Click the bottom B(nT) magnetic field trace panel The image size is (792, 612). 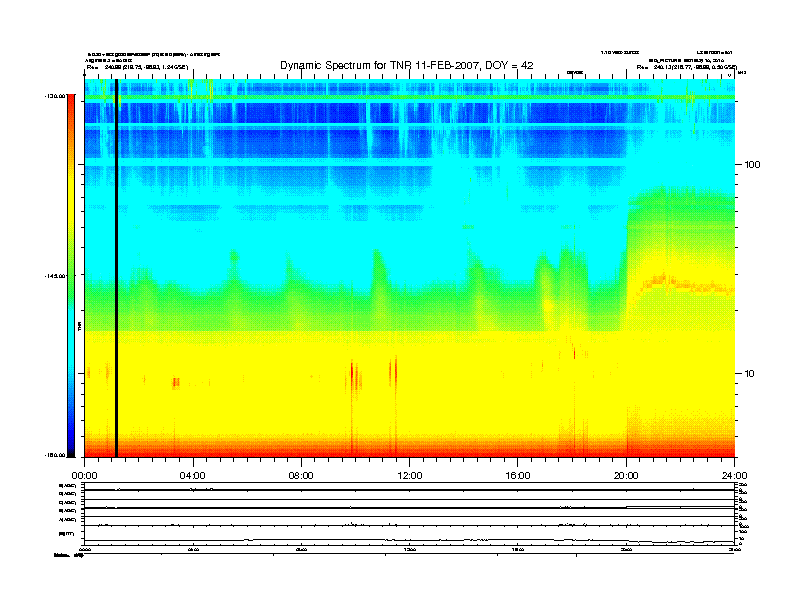[x=409, y=535]
